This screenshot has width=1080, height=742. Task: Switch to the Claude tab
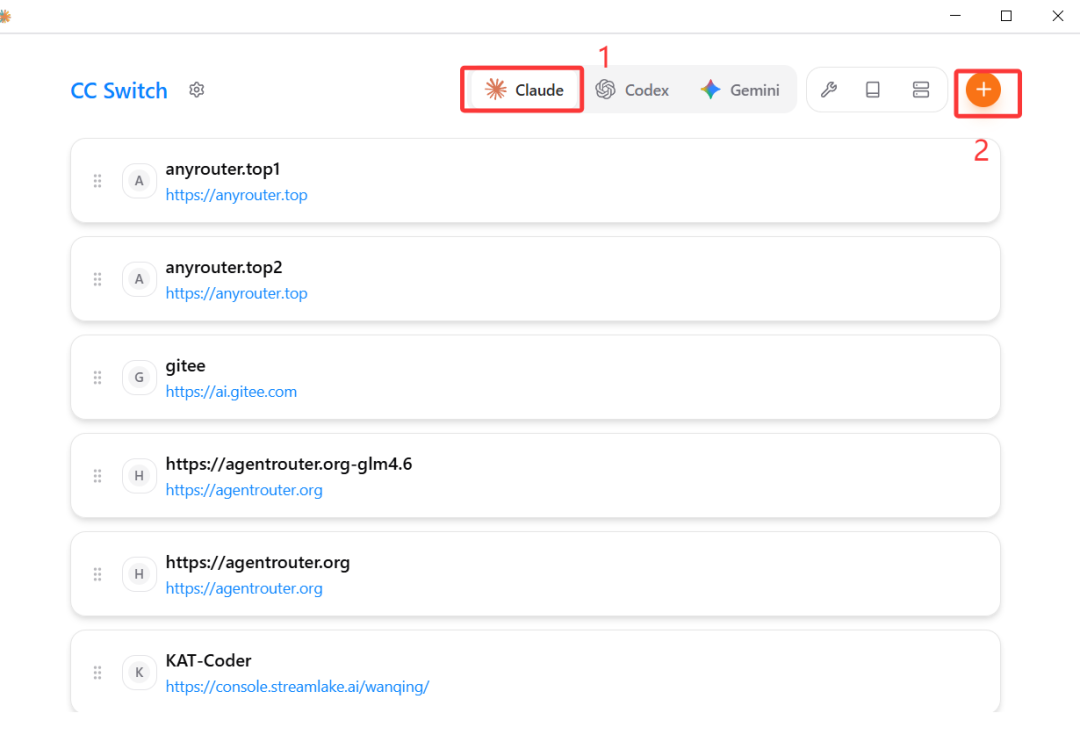coord(523,90)
